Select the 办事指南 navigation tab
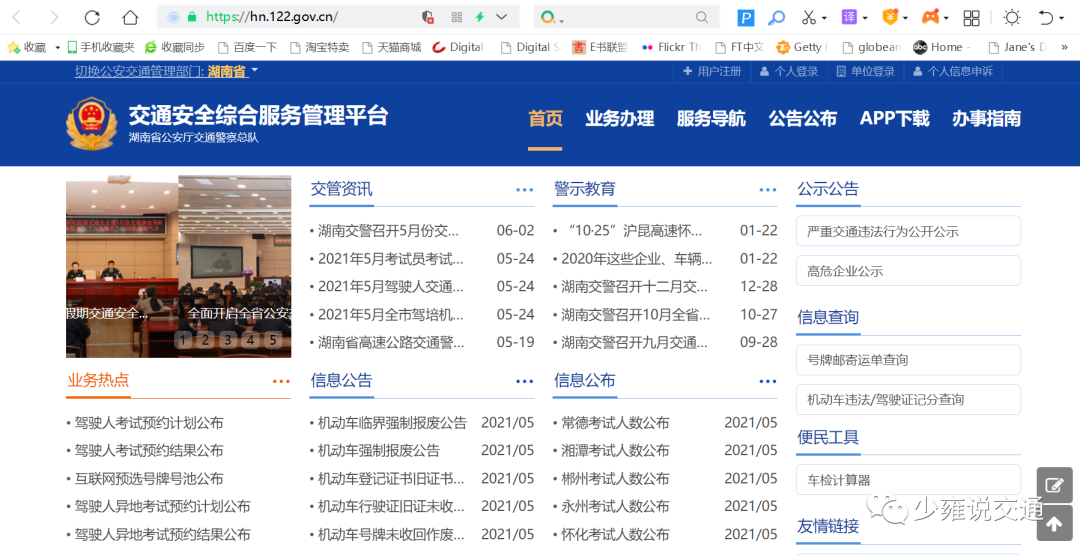This screenshot has height=556, width=1080. (x=986, y=119)
